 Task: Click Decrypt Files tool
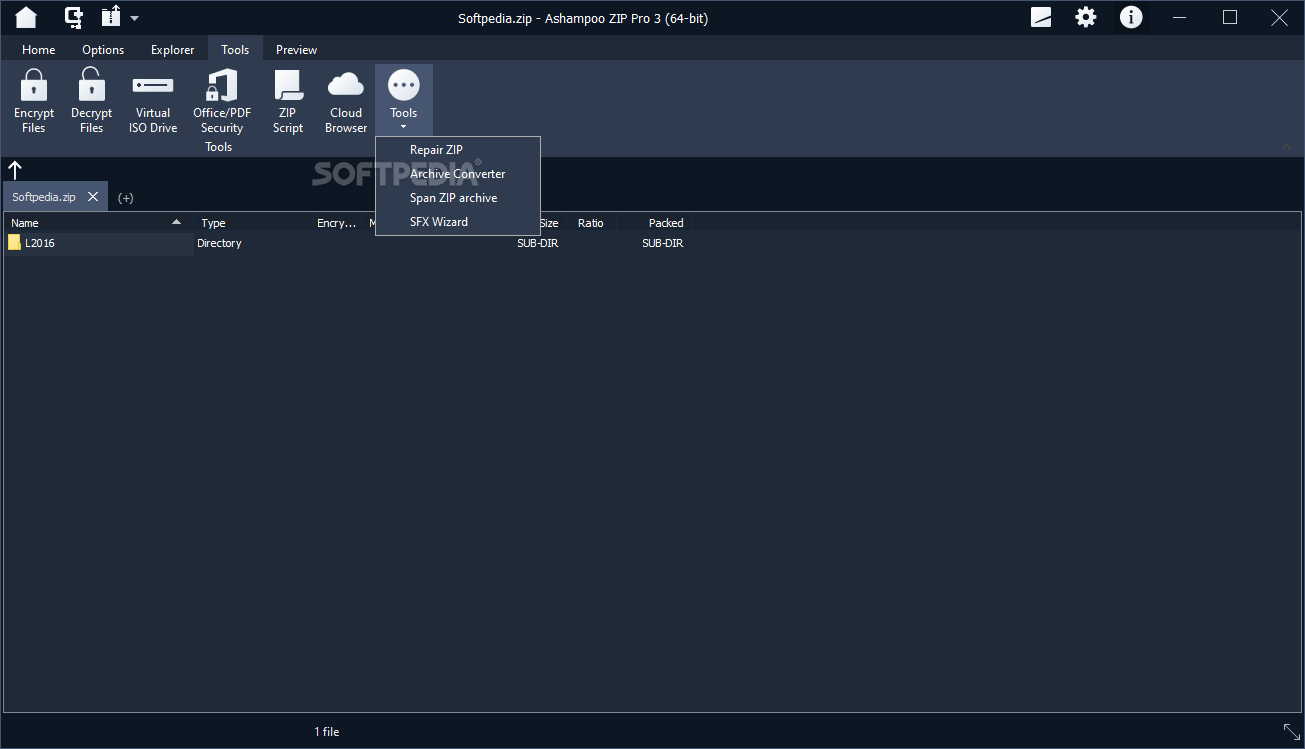(x=91, y=100)
